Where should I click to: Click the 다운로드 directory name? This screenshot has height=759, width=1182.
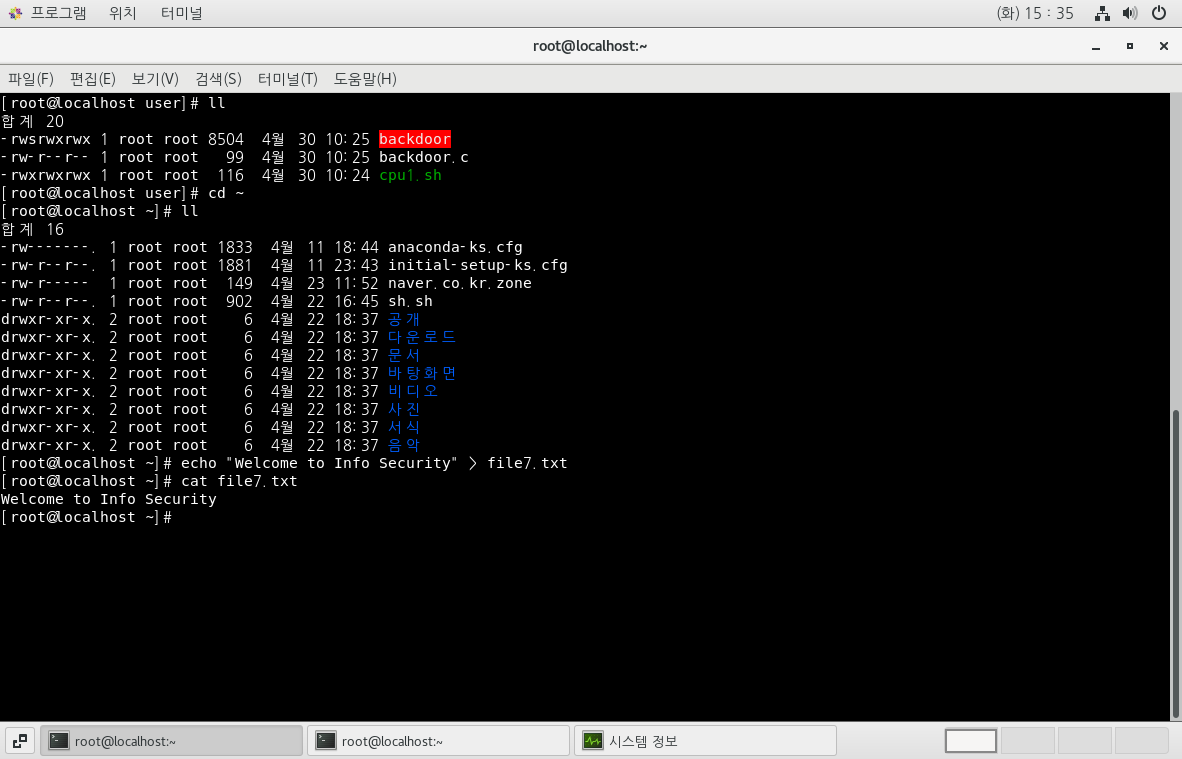click(422, 338)
